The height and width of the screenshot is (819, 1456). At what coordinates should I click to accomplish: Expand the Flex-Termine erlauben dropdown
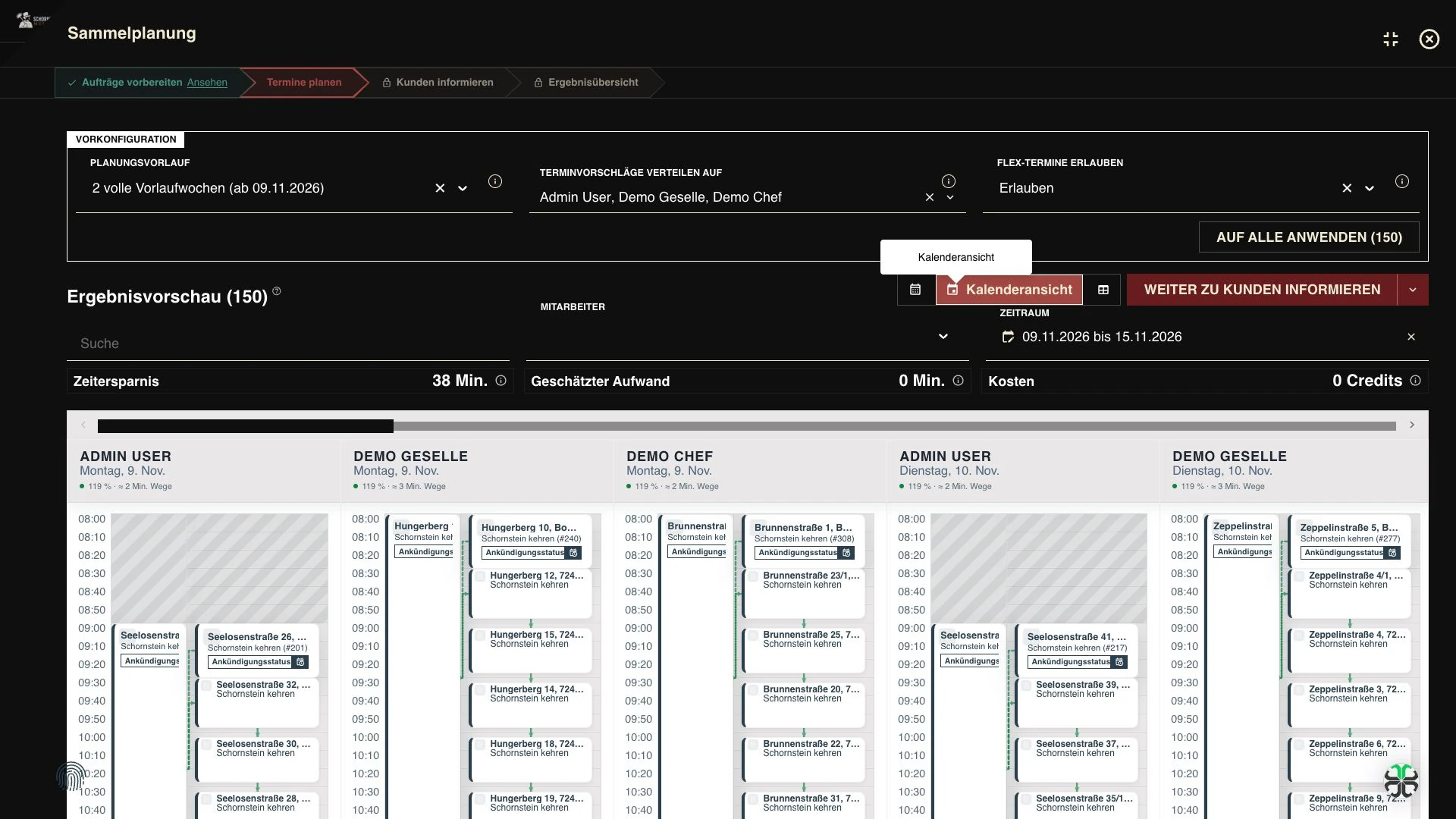(1370, 188)
